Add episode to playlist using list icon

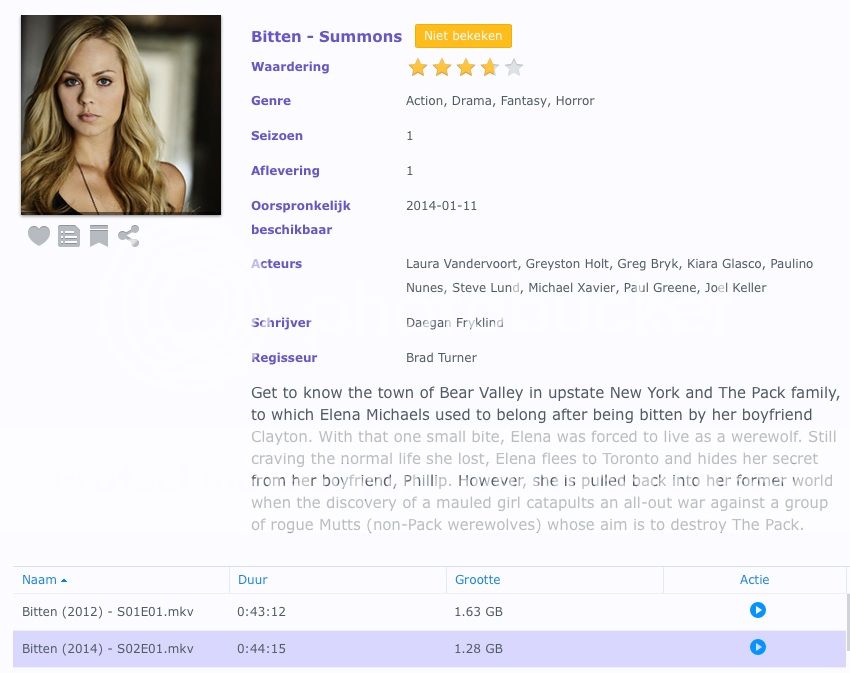tap(68, 236)
